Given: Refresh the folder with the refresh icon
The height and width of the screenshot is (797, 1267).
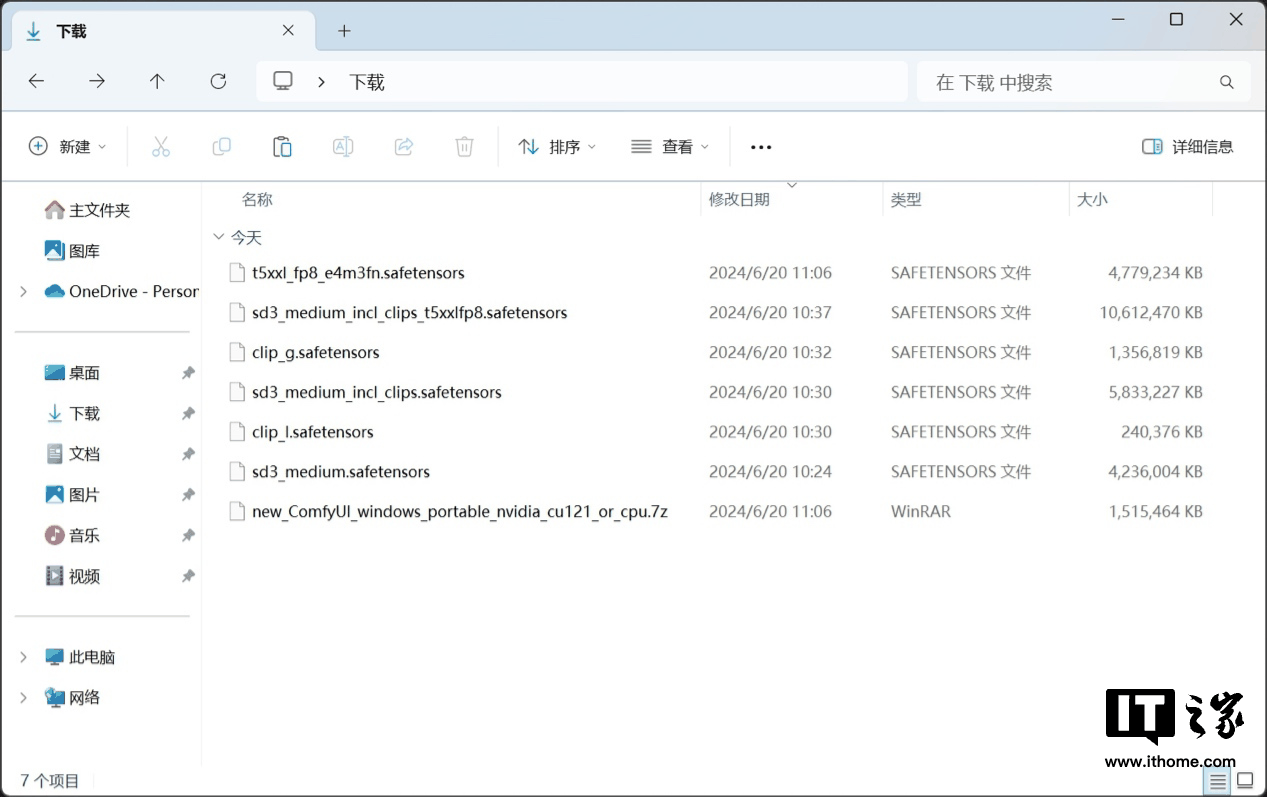Looking at the screenshot, I should tap(218, 81).
